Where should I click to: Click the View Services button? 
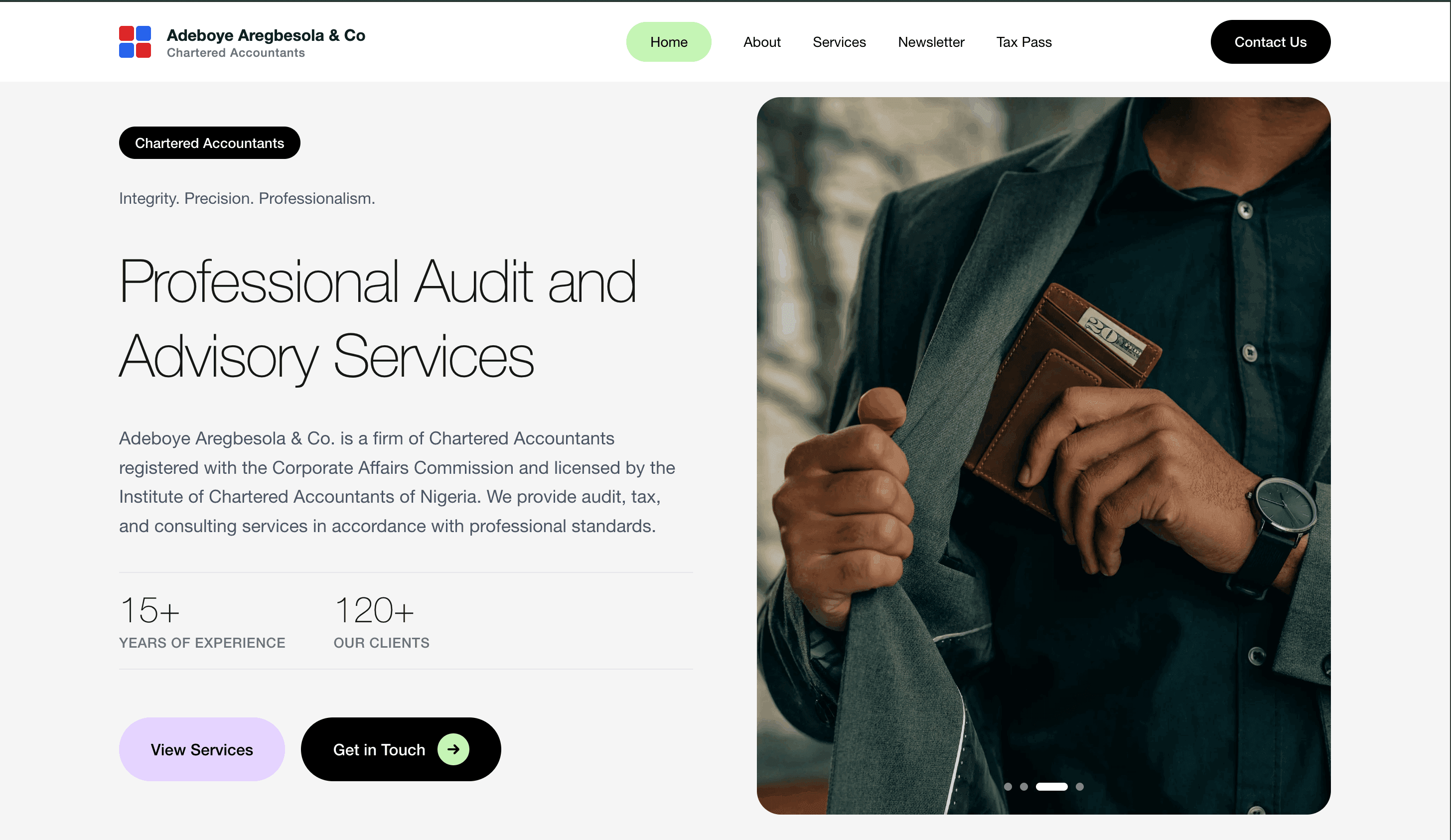[x=201, y=749]
